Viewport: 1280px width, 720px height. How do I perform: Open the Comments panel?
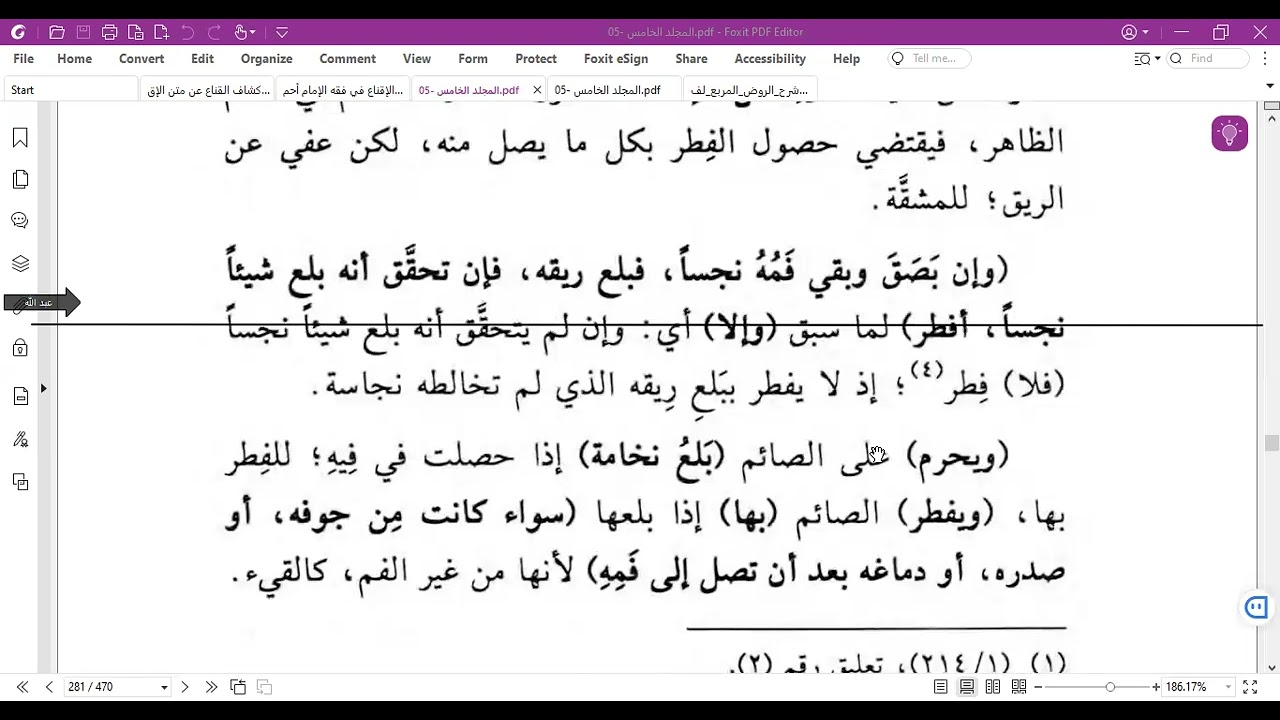pyautogui.click(x=20, y=221)
